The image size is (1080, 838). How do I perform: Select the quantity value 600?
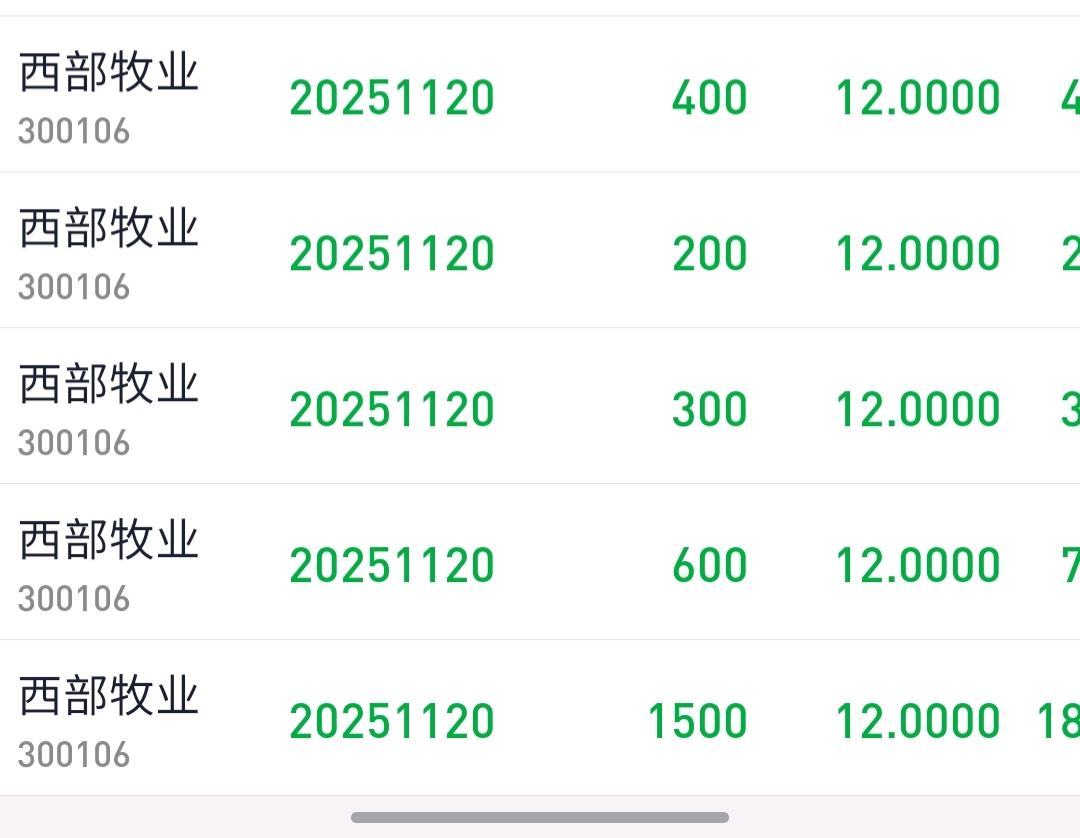(709, 566)
